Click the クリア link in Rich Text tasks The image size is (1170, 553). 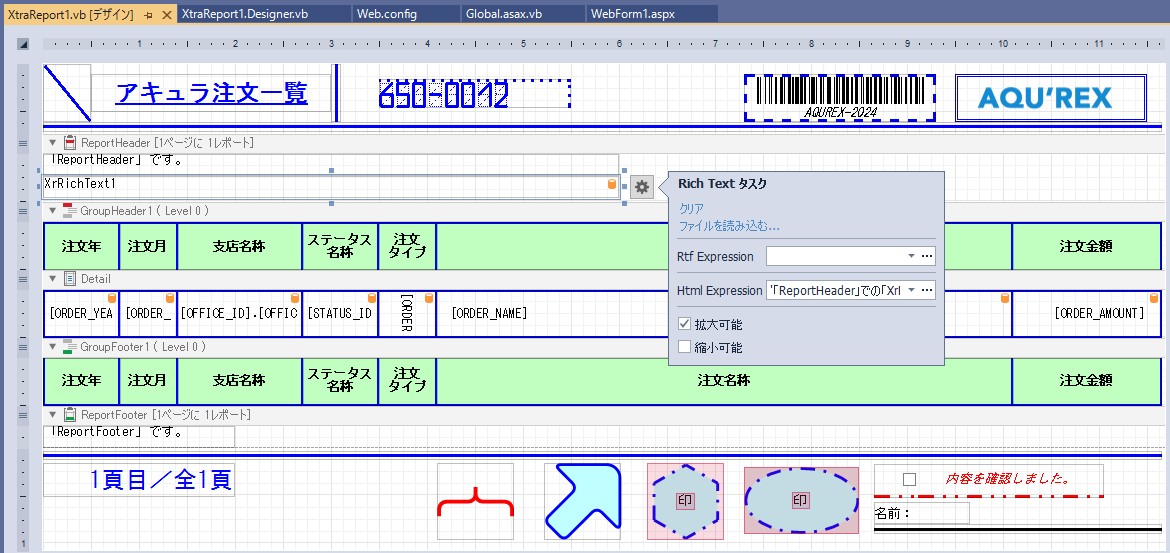pos(691,209)
